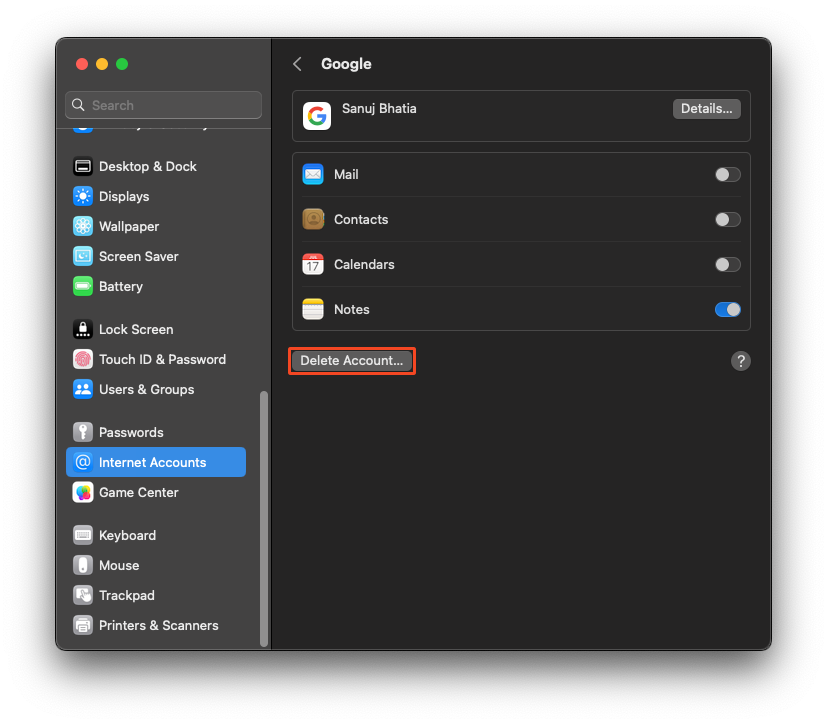Click the Google logo beside Sanuj Bhatia
The width and height of the screenshot is (827, 724).
[316, 115]
